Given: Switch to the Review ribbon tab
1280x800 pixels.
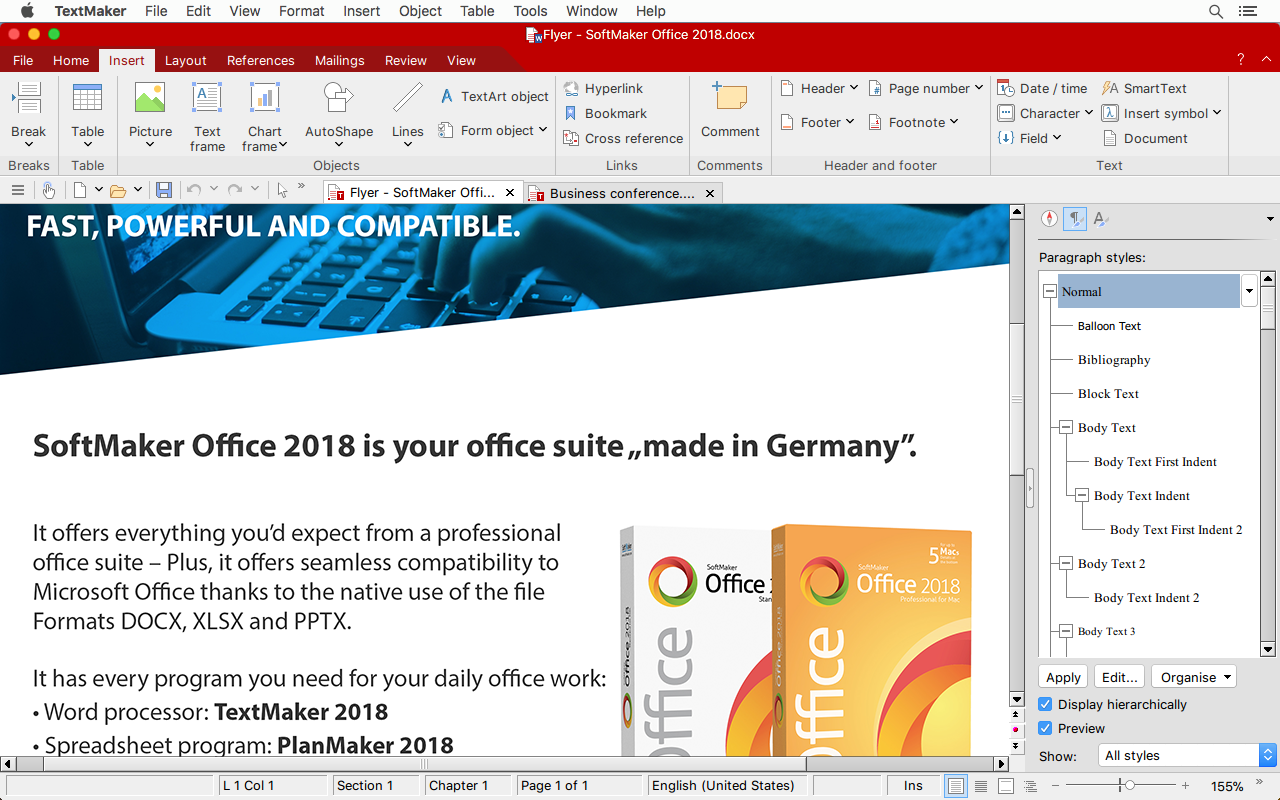Looking at the screenshot, I should pos(405,60).
